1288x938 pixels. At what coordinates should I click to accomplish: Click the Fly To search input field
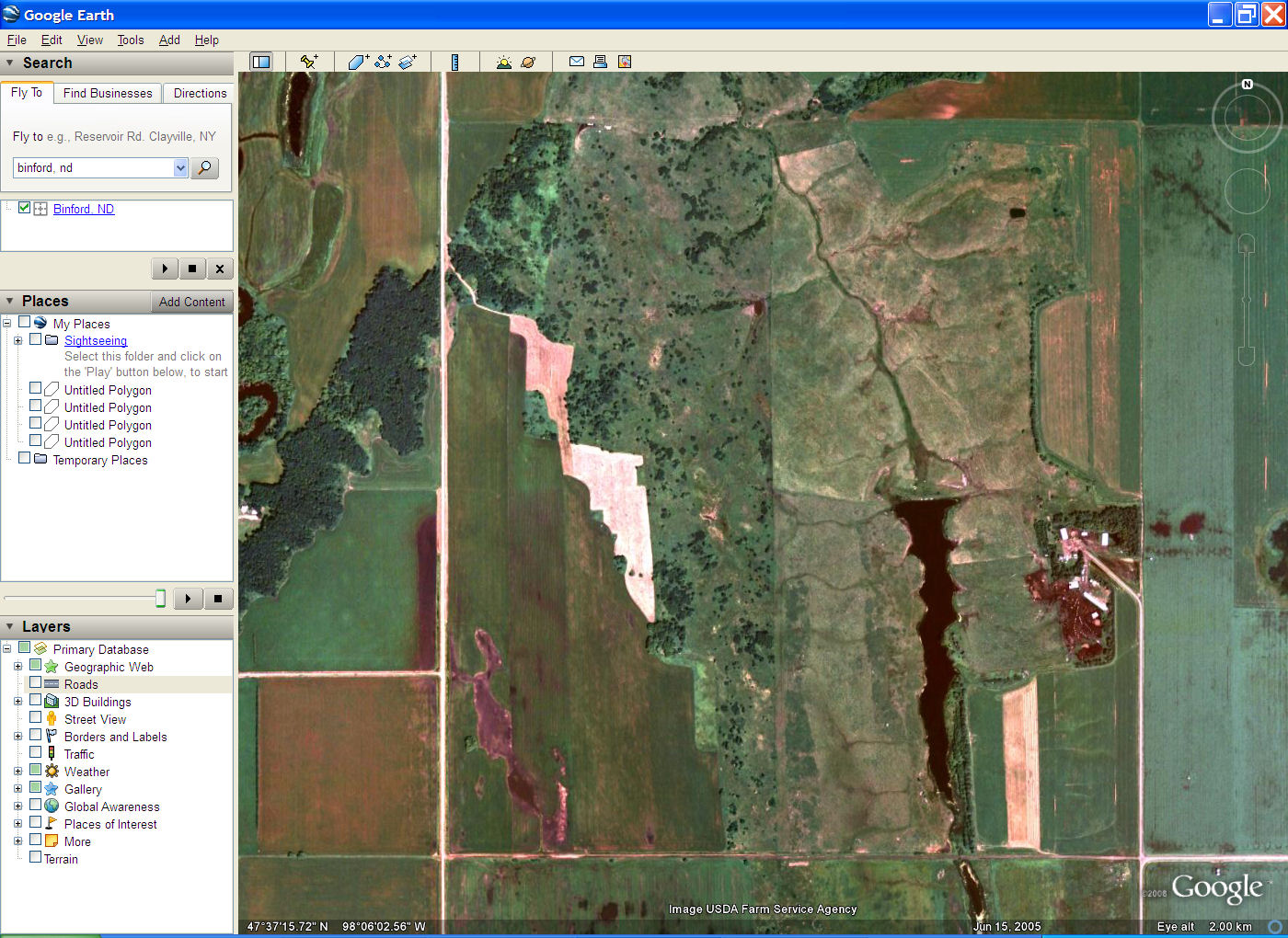[x=93, y=167]
